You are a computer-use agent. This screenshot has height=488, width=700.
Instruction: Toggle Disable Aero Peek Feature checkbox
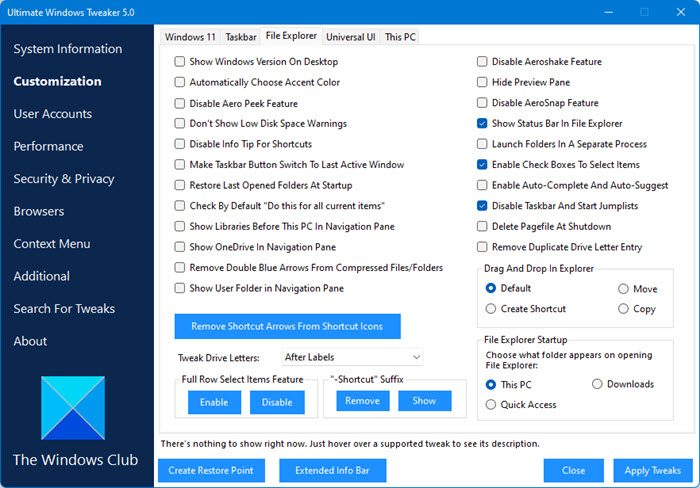pyautogui.click(x=180, y=103)
